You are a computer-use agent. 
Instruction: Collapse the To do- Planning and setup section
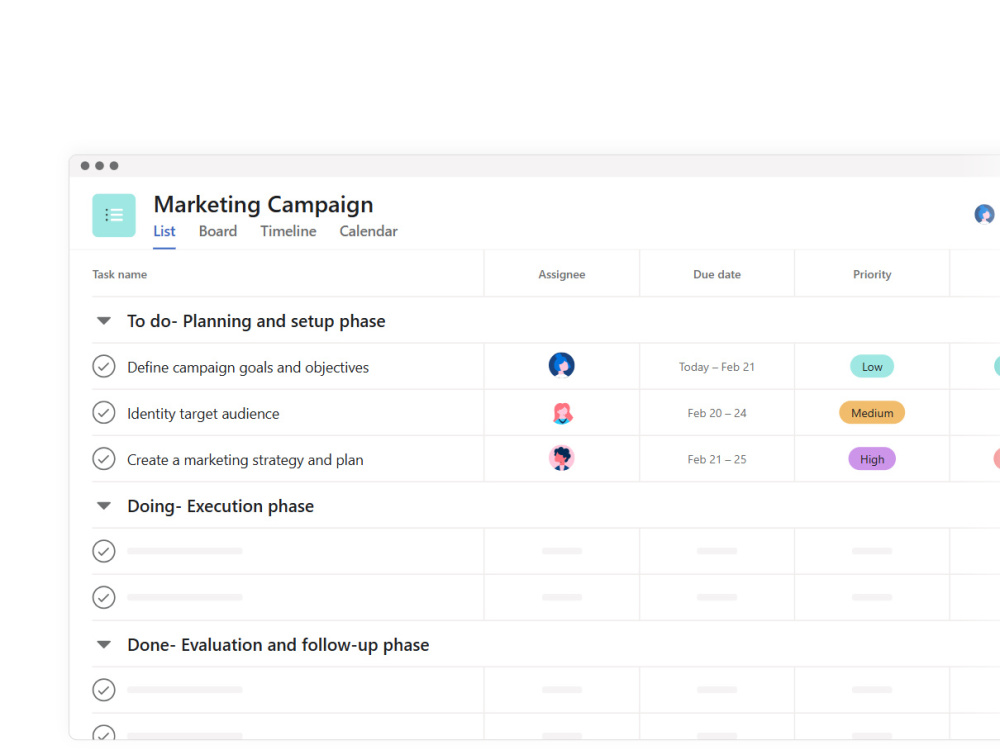pos(104,321)
